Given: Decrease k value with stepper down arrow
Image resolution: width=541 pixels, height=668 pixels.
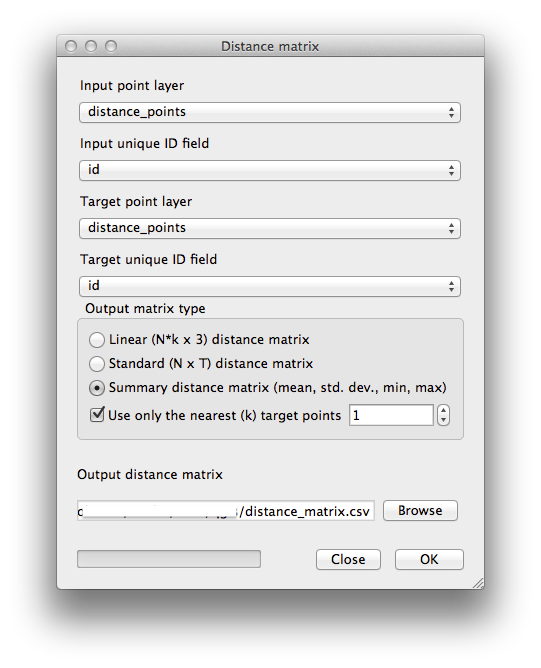Looking at the screenshot, I should pyautogui.click(x=443, y=420).
